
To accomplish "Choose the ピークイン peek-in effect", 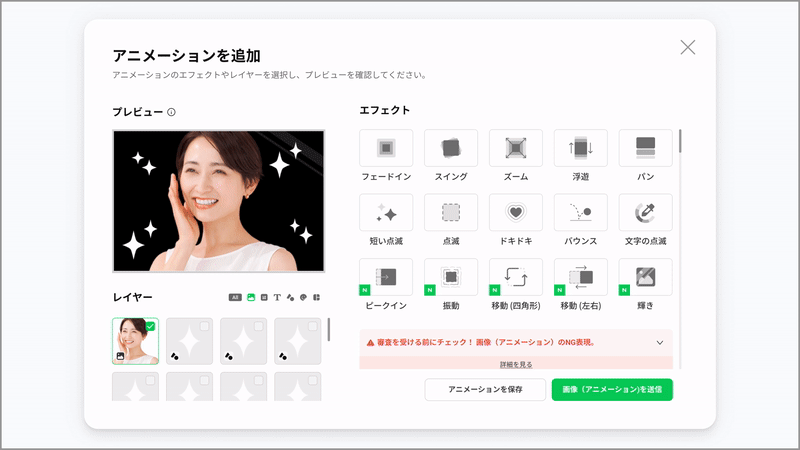I will click(386, 277).
